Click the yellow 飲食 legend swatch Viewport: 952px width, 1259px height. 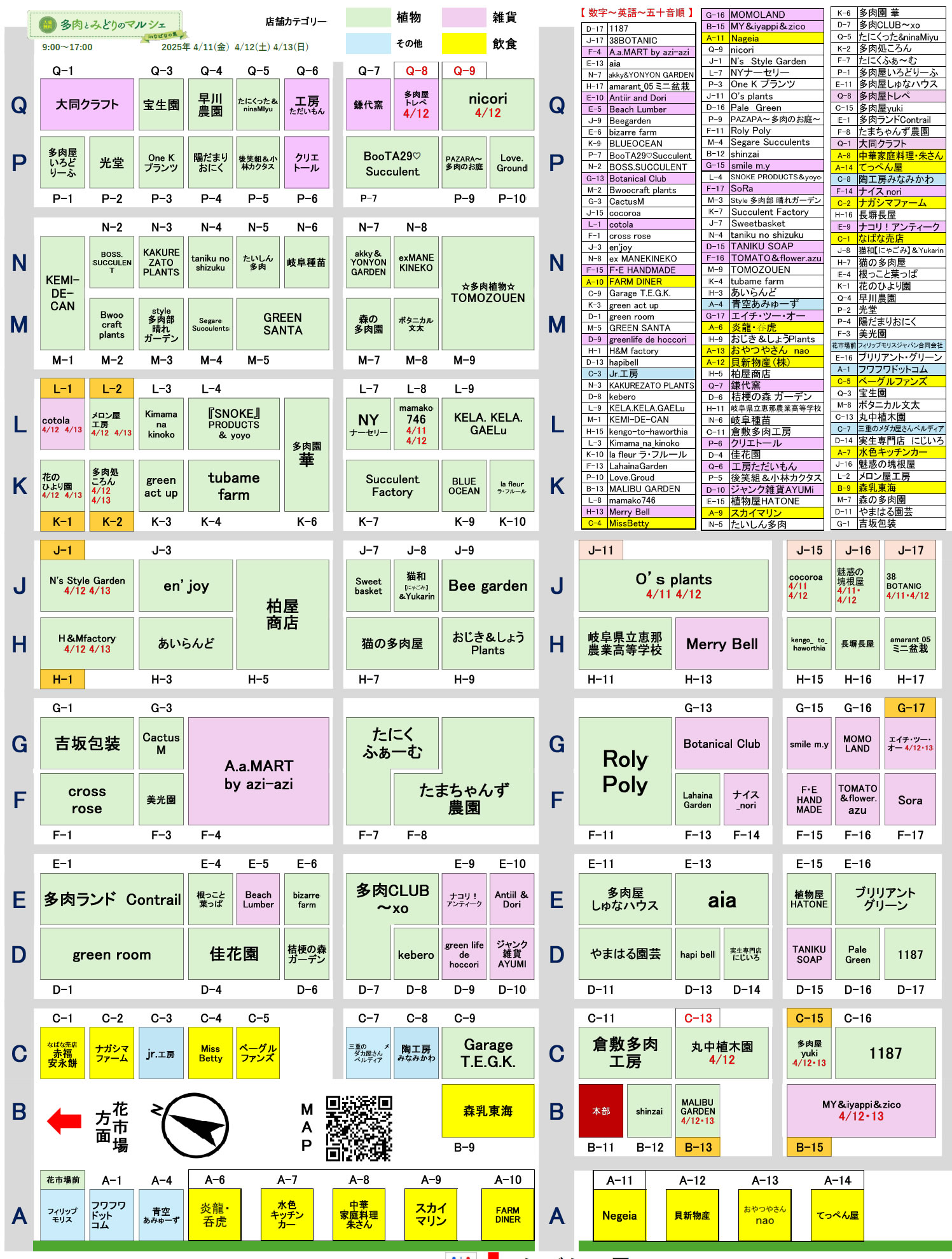[464, 44]
